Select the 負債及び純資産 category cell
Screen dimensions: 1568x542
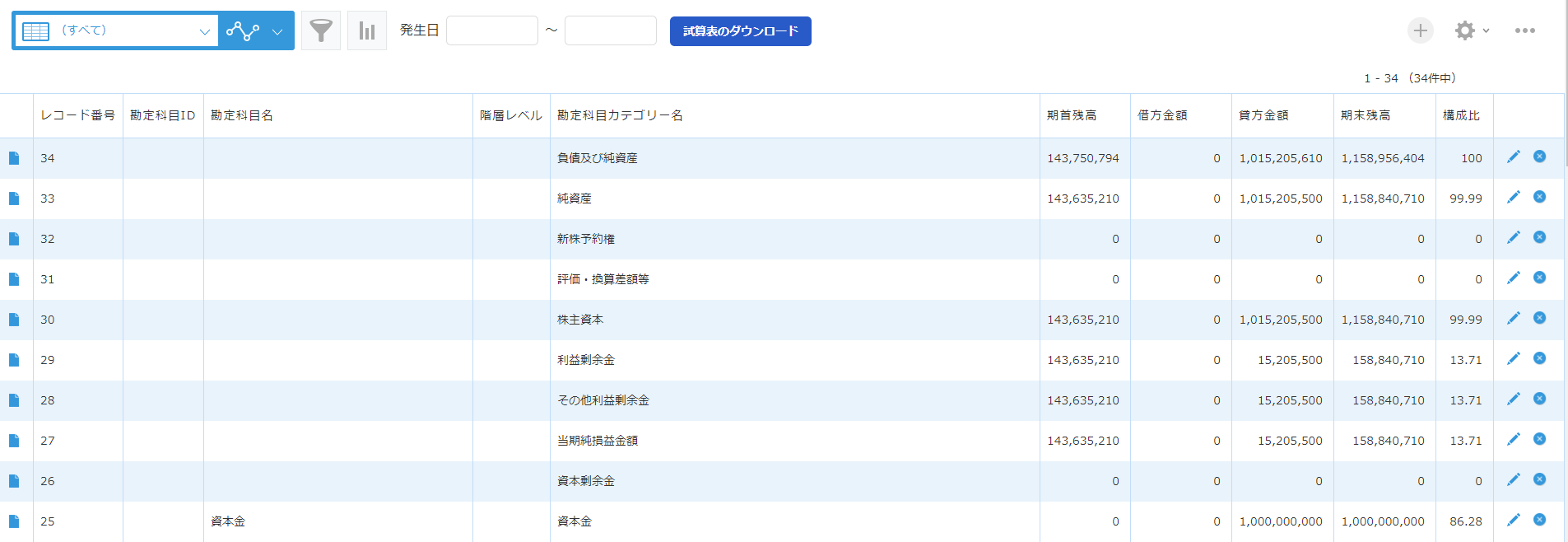coord(795,158)
